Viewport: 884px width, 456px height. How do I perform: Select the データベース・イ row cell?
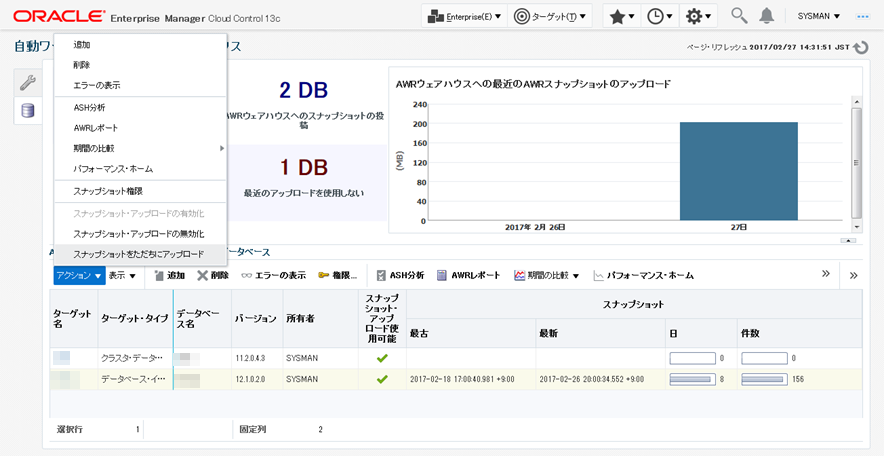pyautogui.click(x=134, y=379)
